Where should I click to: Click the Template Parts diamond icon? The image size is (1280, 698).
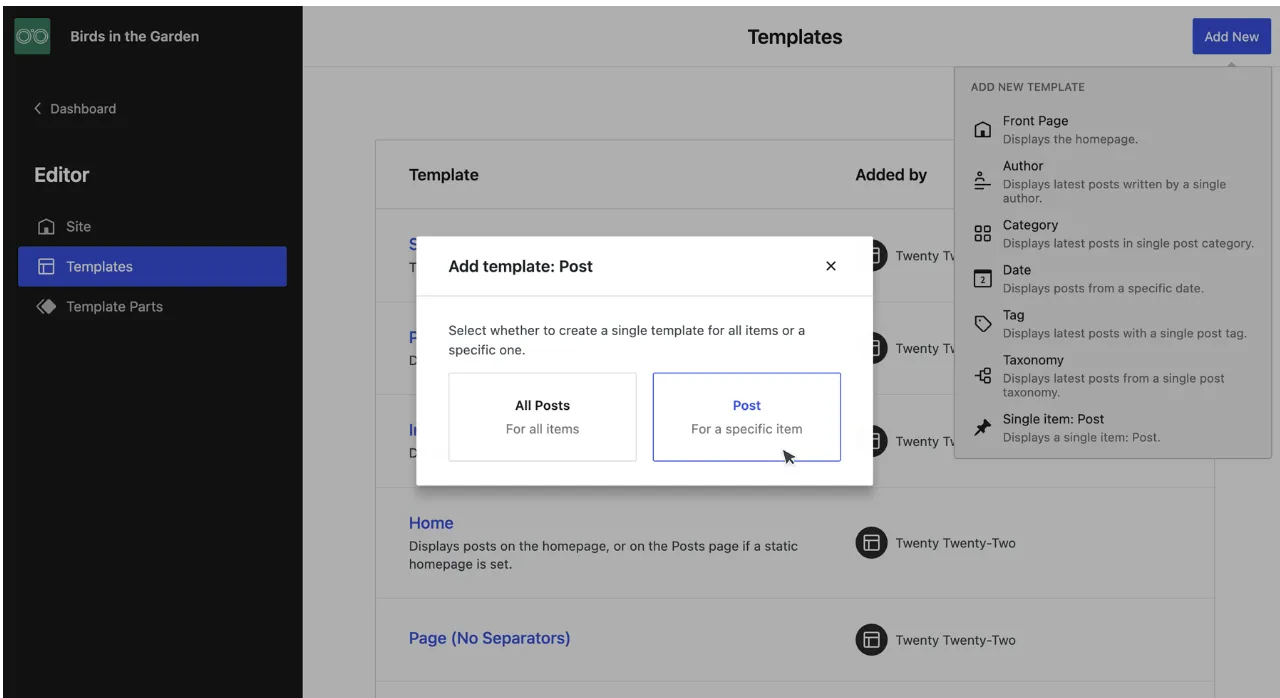[46, 307]
